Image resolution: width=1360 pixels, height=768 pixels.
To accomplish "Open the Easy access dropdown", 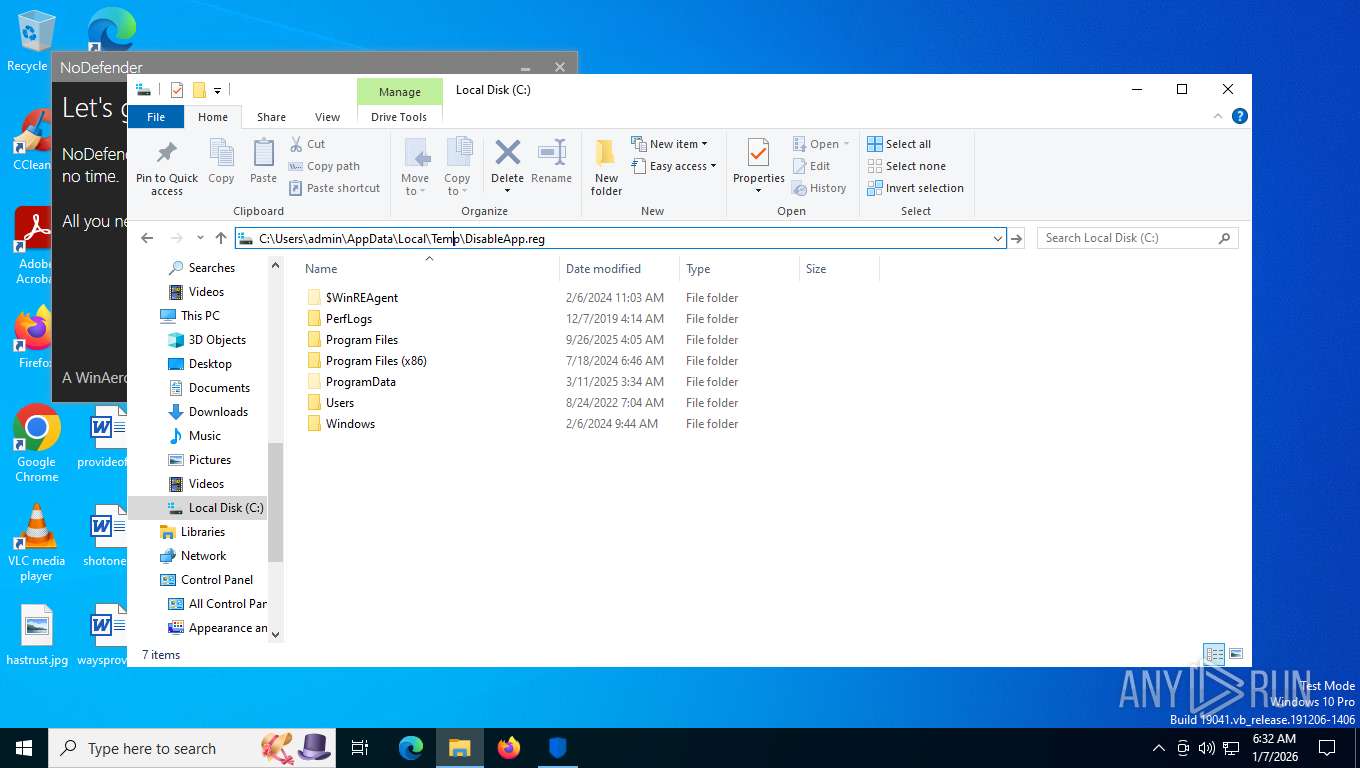I will 674,166.
